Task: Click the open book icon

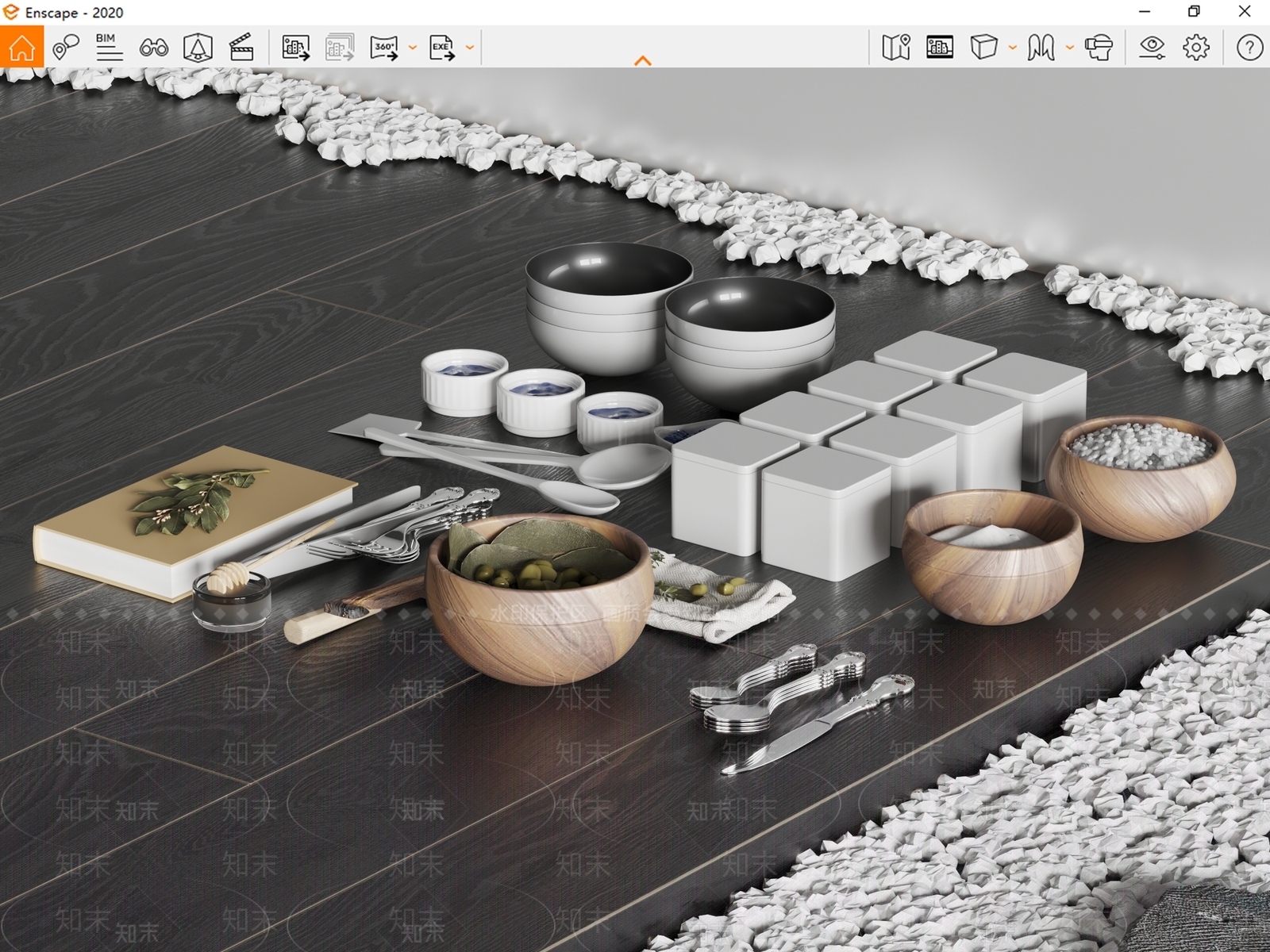Action: click(x=1041, y=48)
